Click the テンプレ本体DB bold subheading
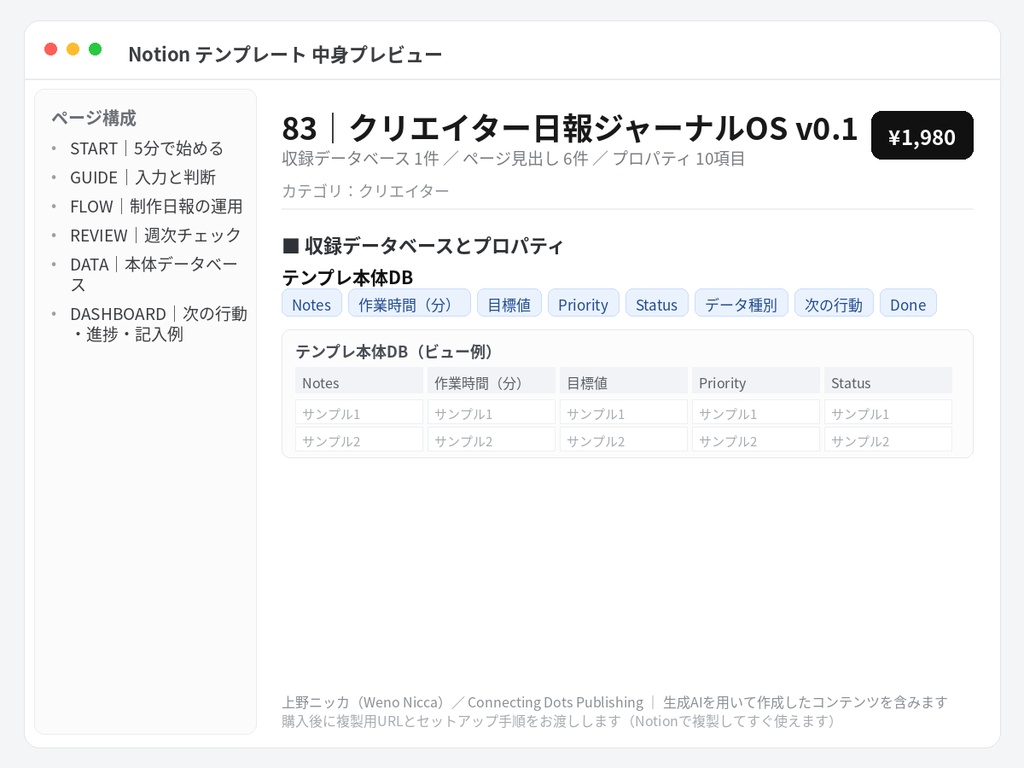The height and width of the screenshot is (768, 1024). pyautogui.click(x=347, y=278)
